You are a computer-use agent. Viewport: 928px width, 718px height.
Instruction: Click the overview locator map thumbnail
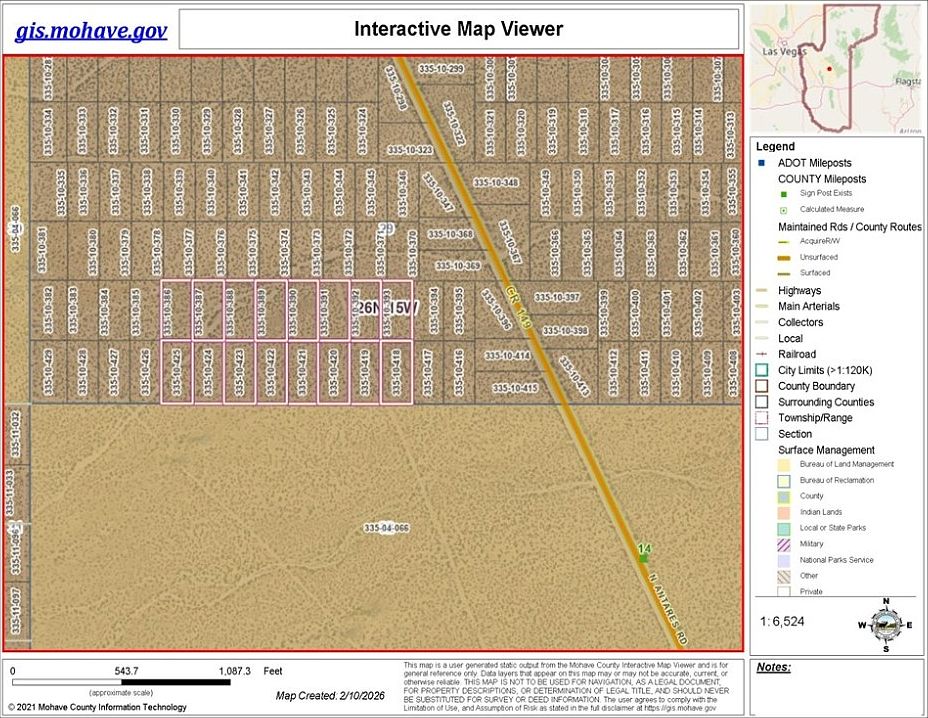tap(836, 68)
